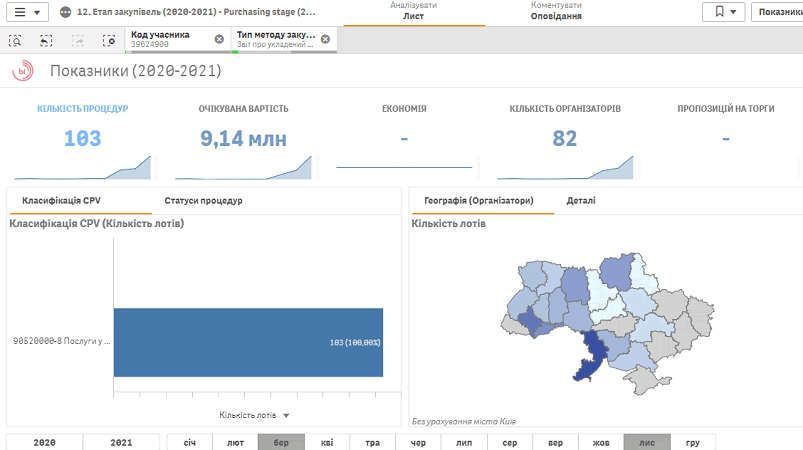Screen dimensions: 803x450
Task: Click the 82 organizers value
Action: pos(565,138)
